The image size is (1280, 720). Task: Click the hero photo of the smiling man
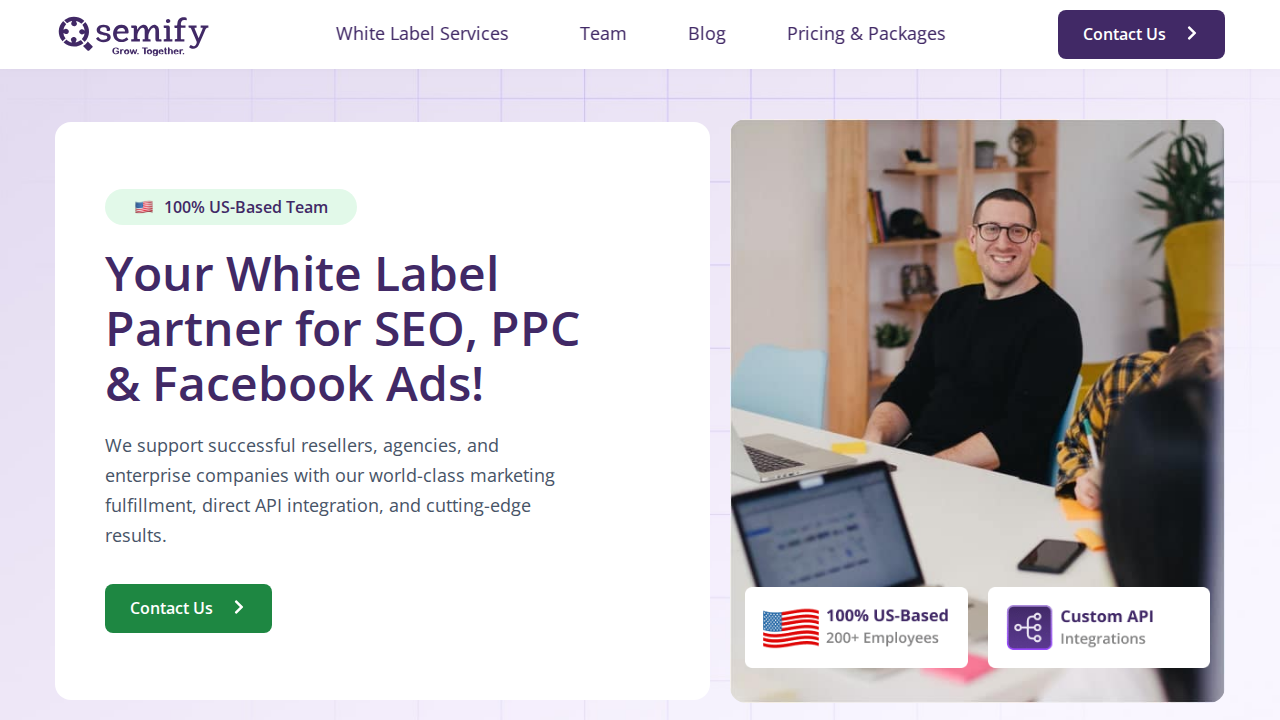pyautogui.click(x=977, y=350)
